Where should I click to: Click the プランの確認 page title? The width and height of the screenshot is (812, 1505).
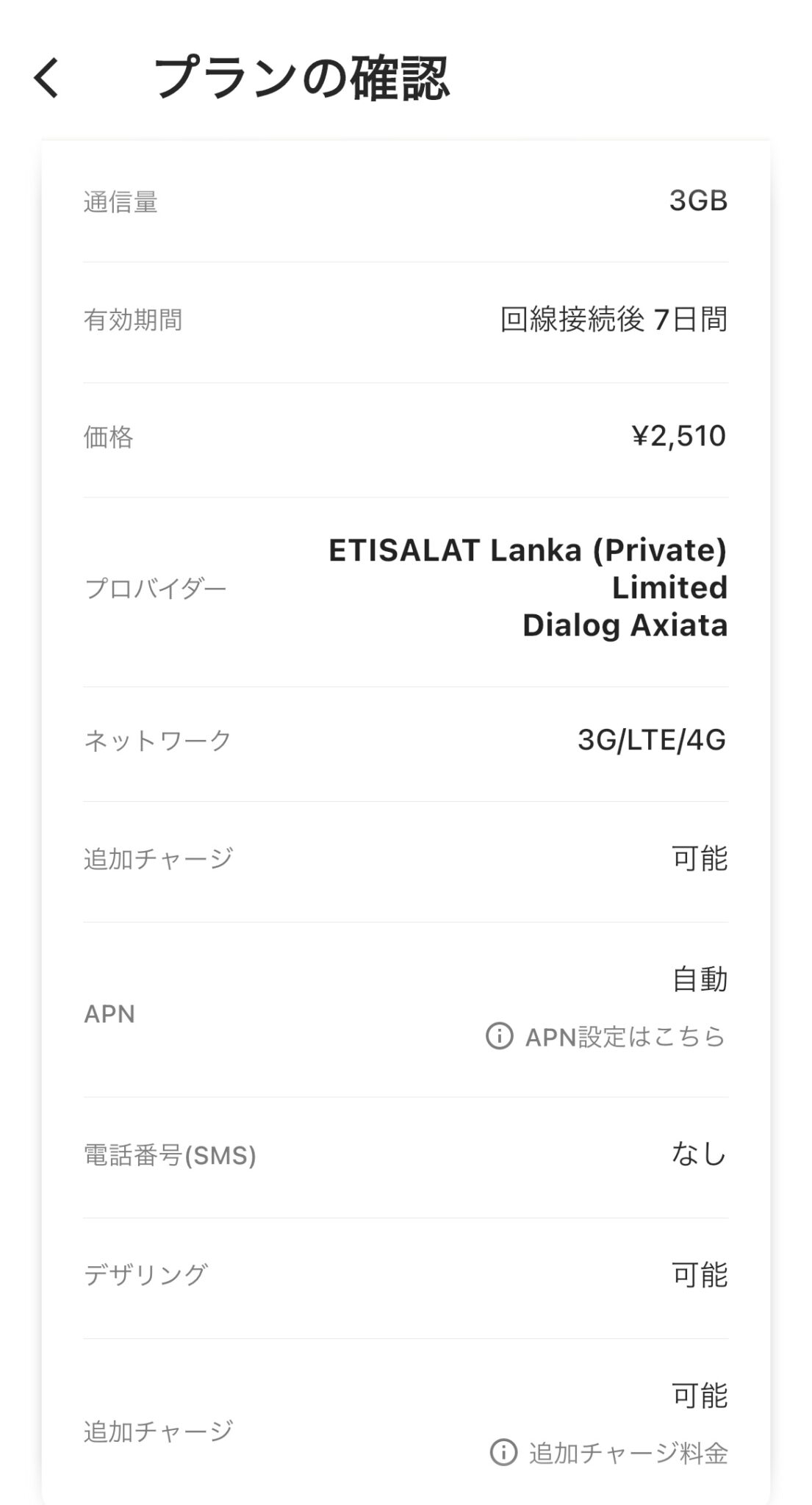coord(301,78)
